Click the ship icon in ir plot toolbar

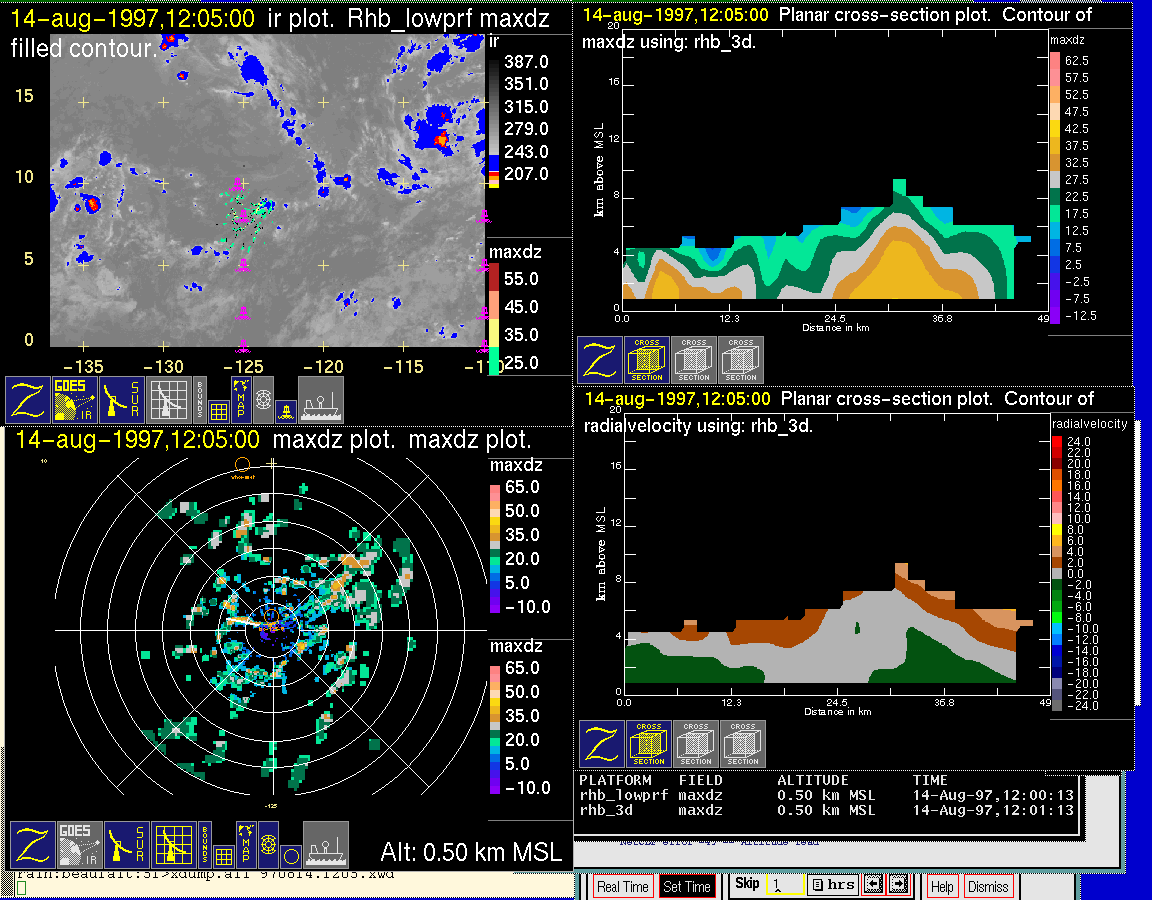click(321, 399)
